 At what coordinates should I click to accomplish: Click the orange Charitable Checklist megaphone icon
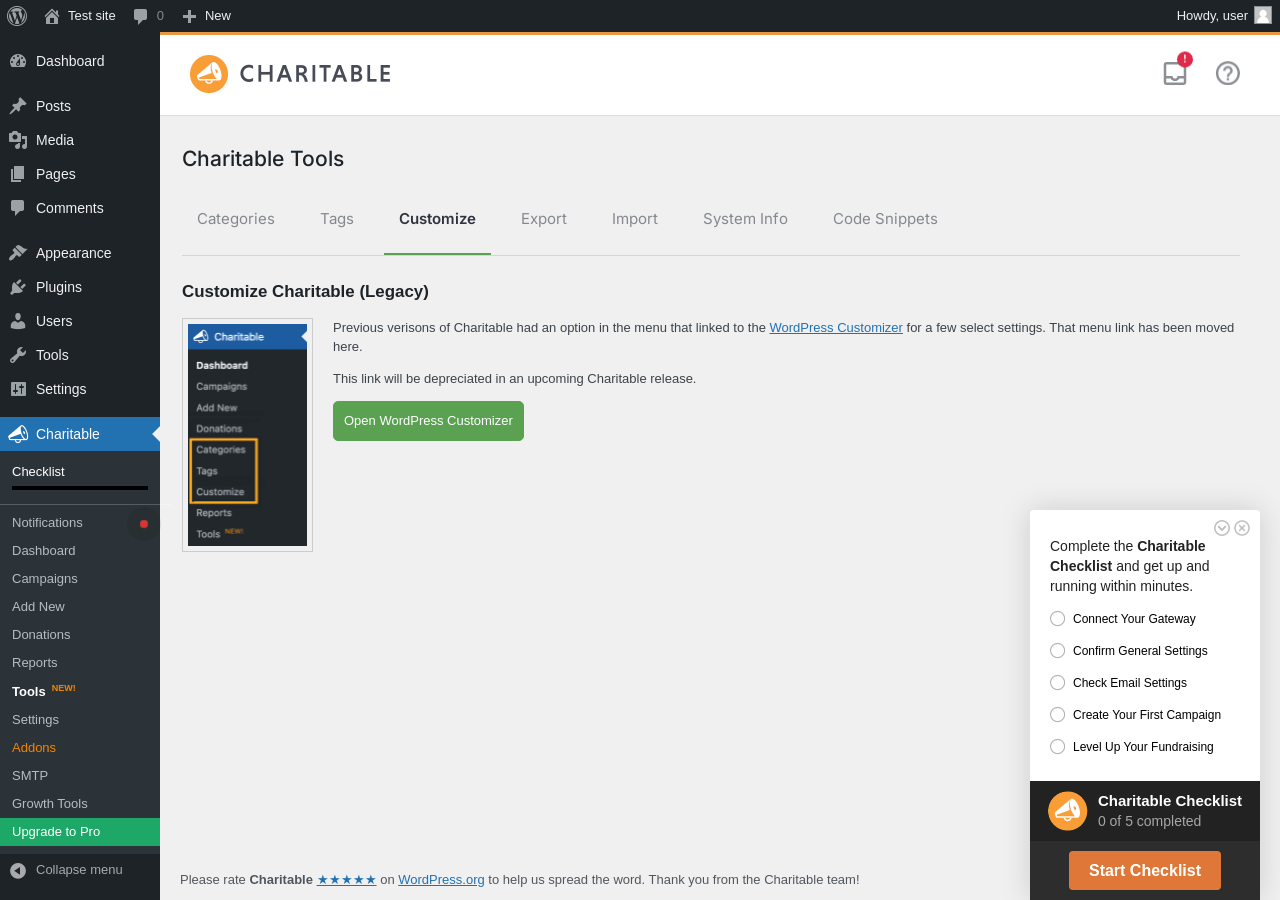1067,811
